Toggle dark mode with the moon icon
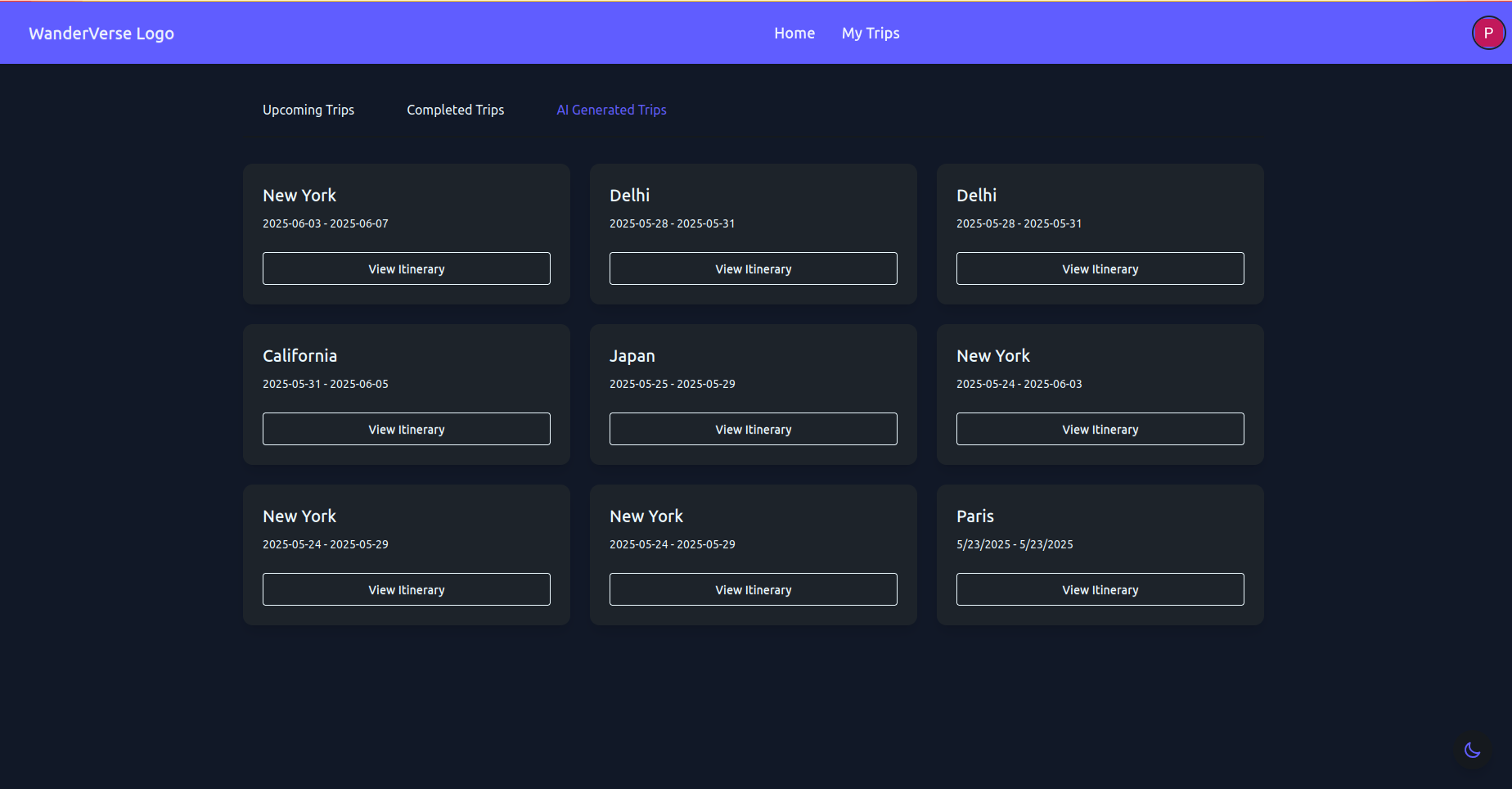The width and height of the screenshot is (1512, 789). pos(1472,750)
